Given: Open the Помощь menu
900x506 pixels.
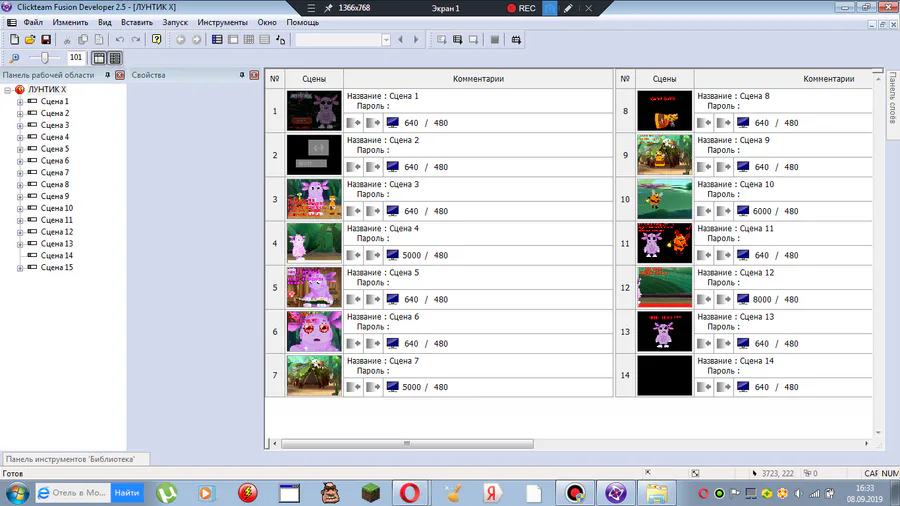Looking at the screenshot, I should pos(302,22).
